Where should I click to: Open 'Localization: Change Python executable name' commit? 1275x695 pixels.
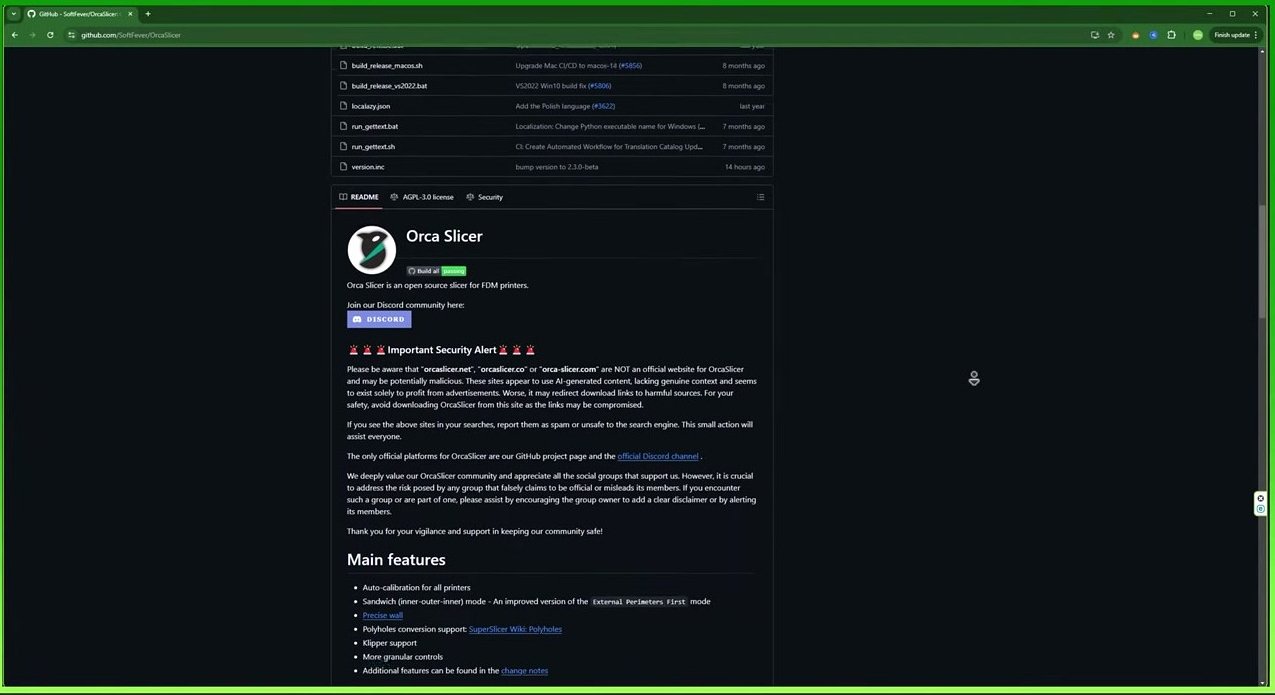[x=610, y=127]
